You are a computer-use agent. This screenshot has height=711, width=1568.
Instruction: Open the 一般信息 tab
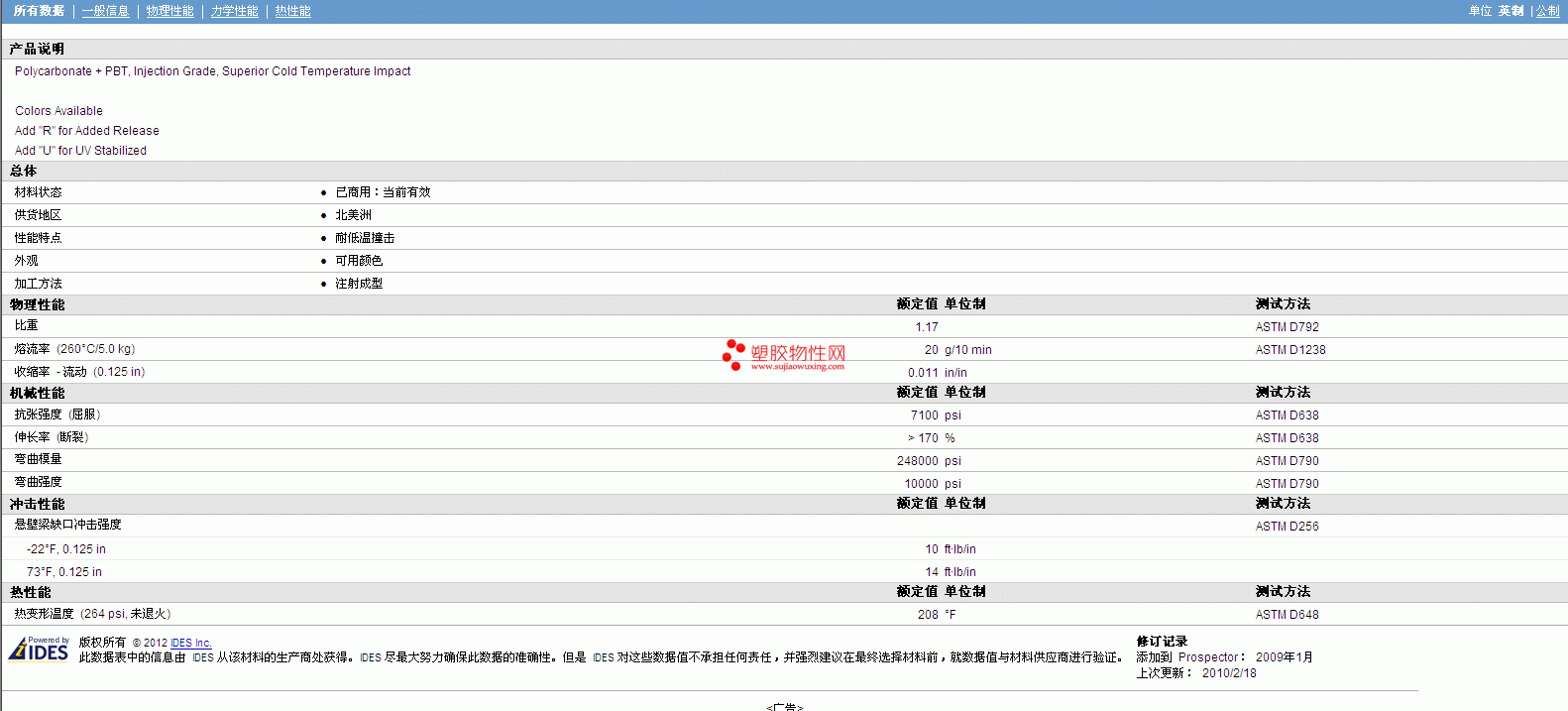tap(105, 11)
